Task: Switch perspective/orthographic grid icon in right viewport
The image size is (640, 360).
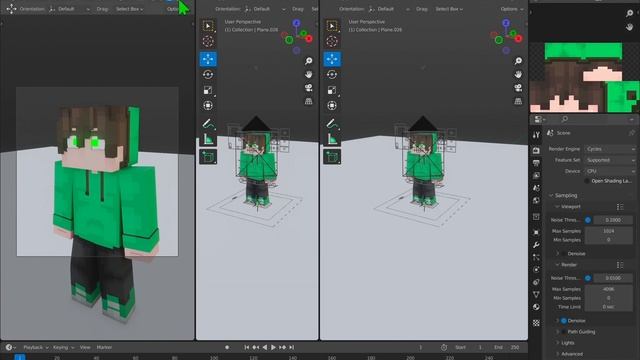Action: click(x=518, y=101)
